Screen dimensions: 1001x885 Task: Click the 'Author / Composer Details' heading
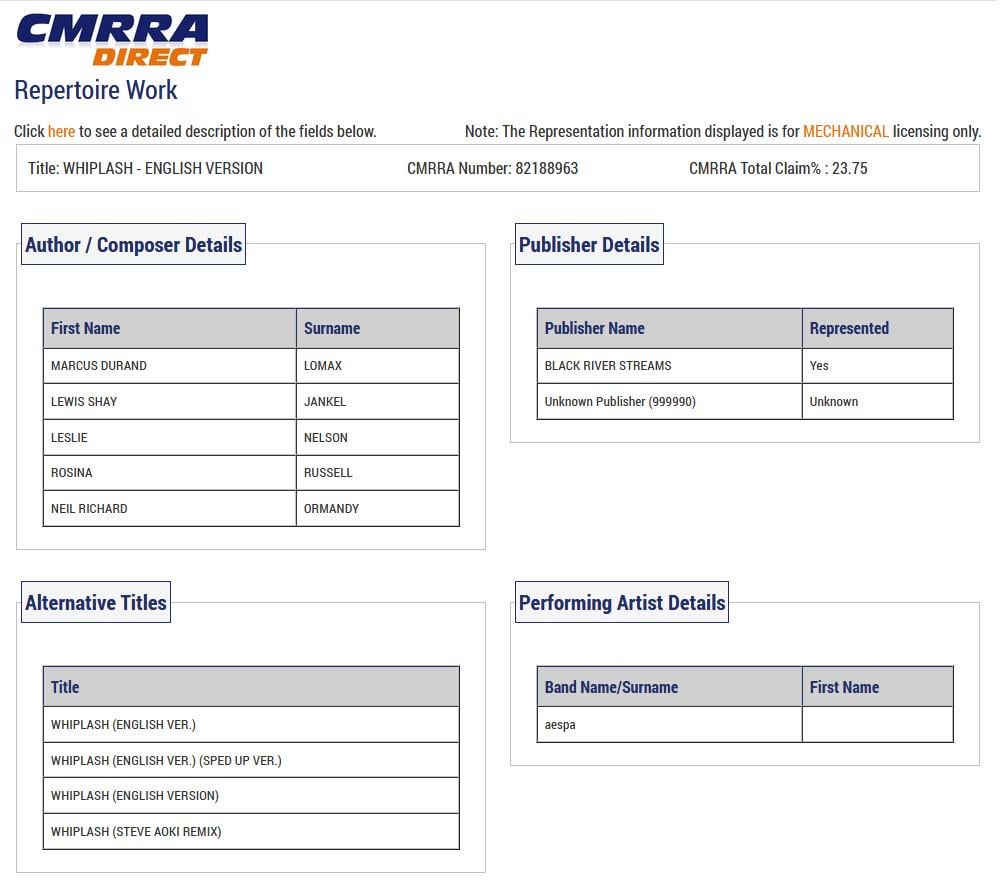point(133,245)
